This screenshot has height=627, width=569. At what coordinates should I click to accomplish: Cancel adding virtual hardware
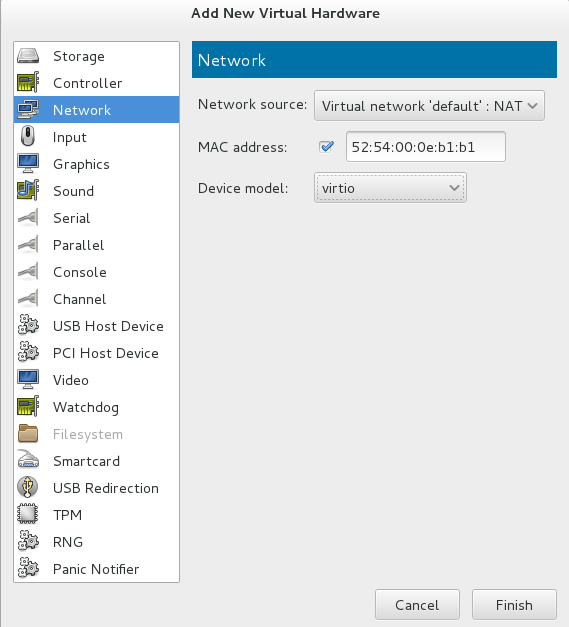click(x=417, y=604)
